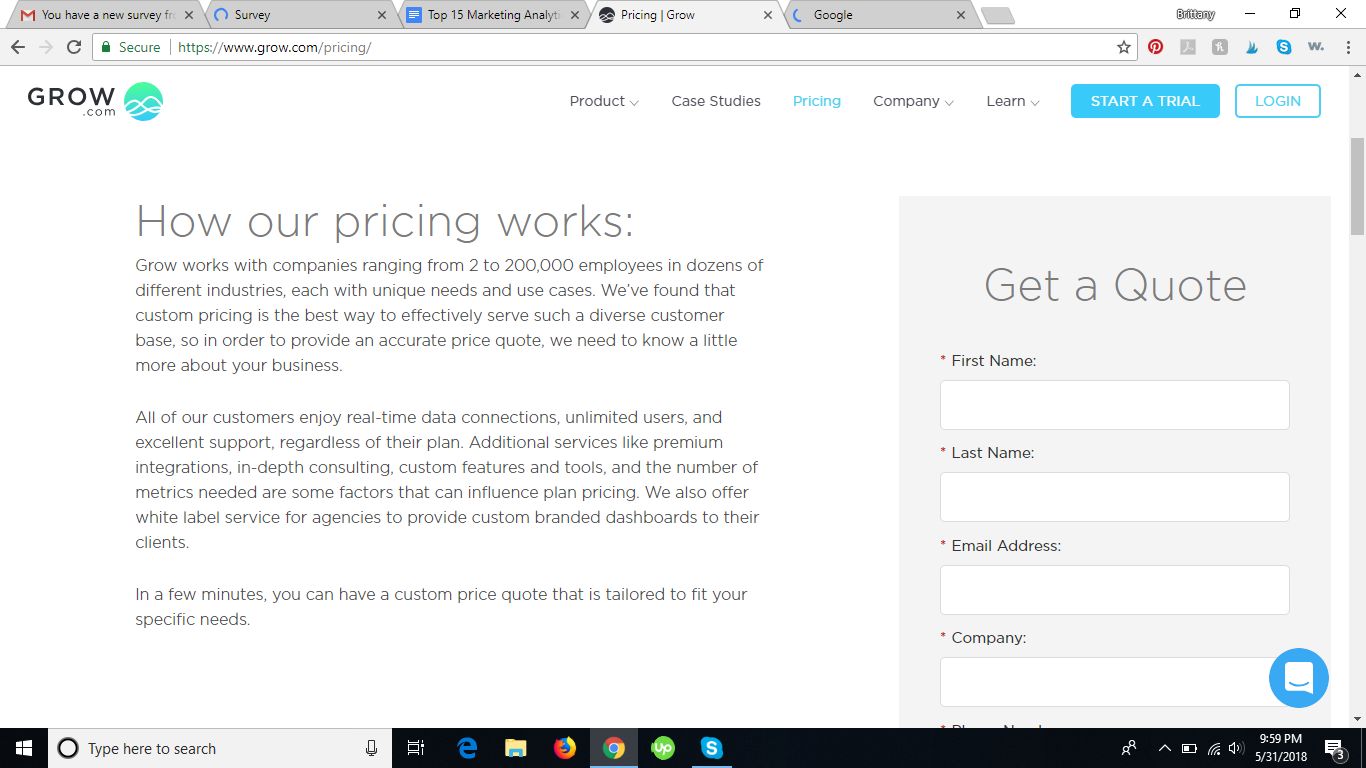
Task: Click the 'How our pricing works:' heading
Action: pos(385,221)
